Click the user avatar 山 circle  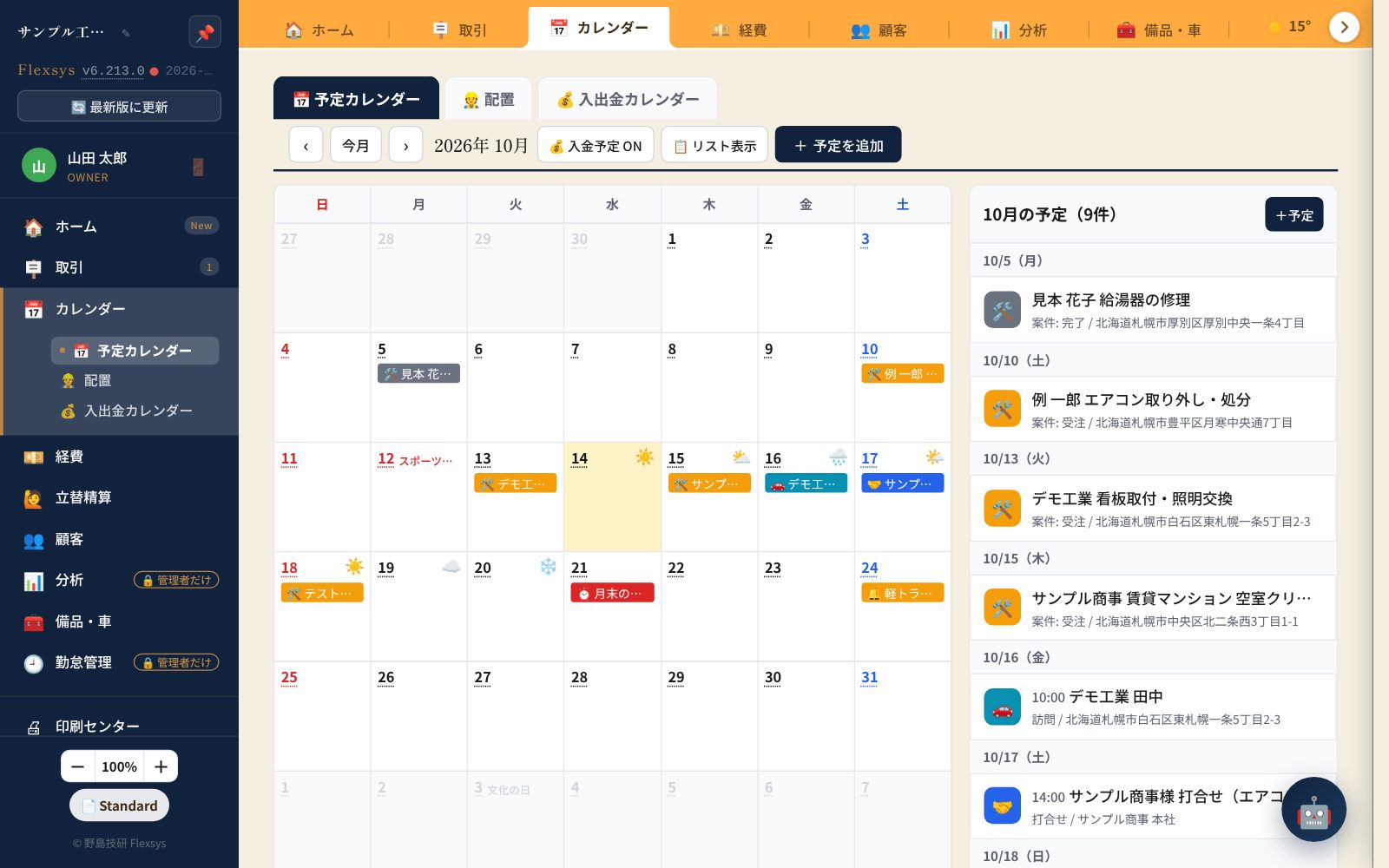tap(38, 166)
